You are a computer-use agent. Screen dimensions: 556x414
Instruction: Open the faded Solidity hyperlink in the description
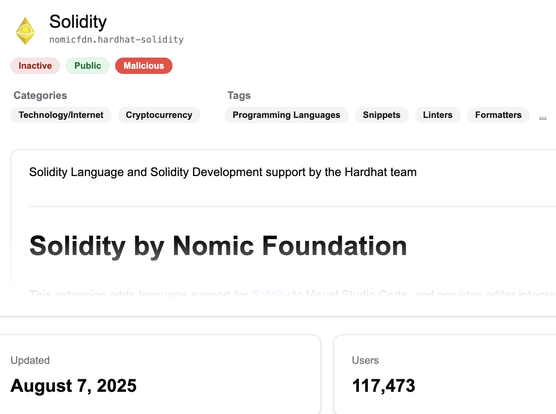coord(270,294)
